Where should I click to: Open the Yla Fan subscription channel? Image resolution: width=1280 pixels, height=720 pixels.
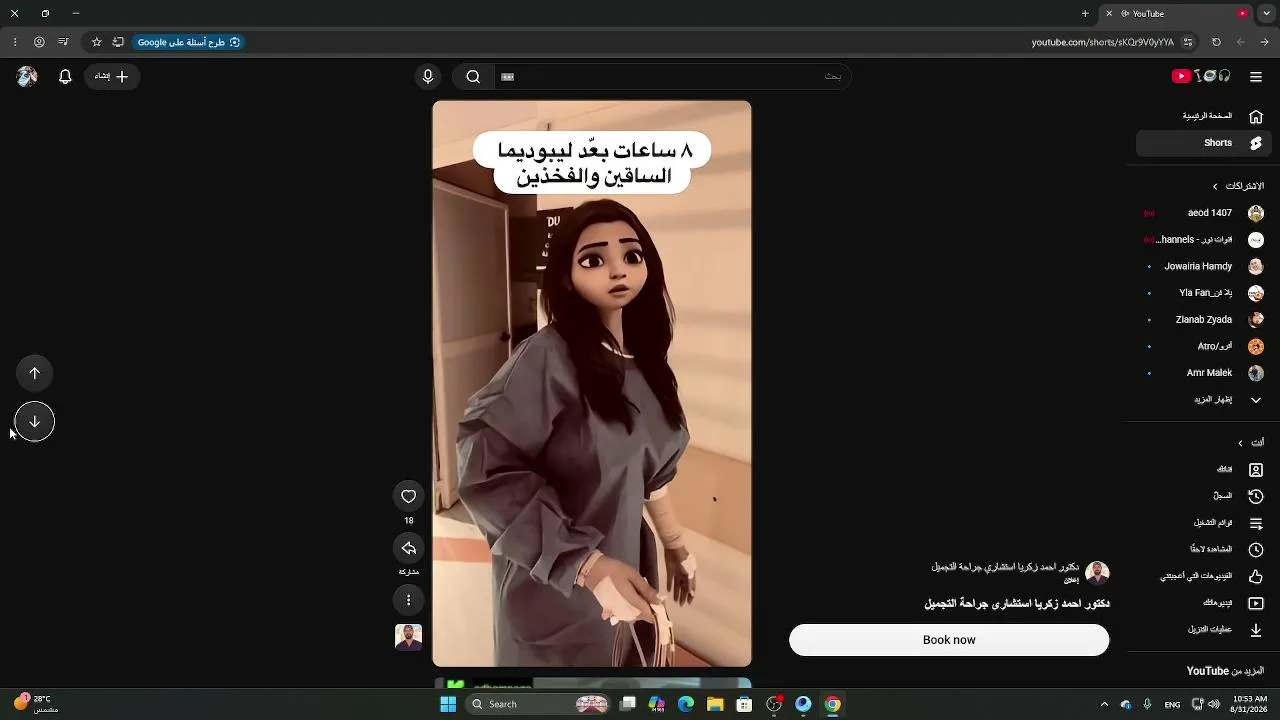coord(1204,293)
